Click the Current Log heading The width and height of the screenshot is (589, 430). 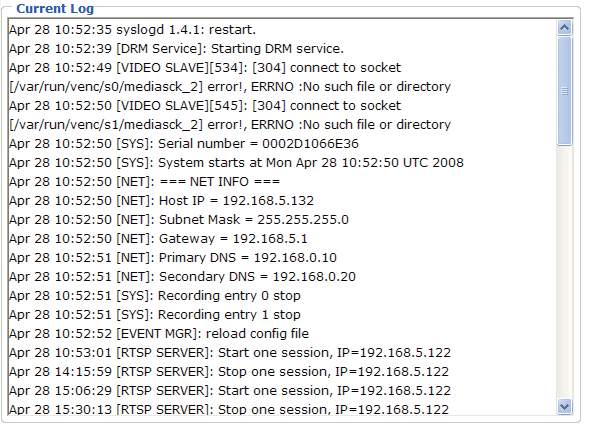pos(55,8)
